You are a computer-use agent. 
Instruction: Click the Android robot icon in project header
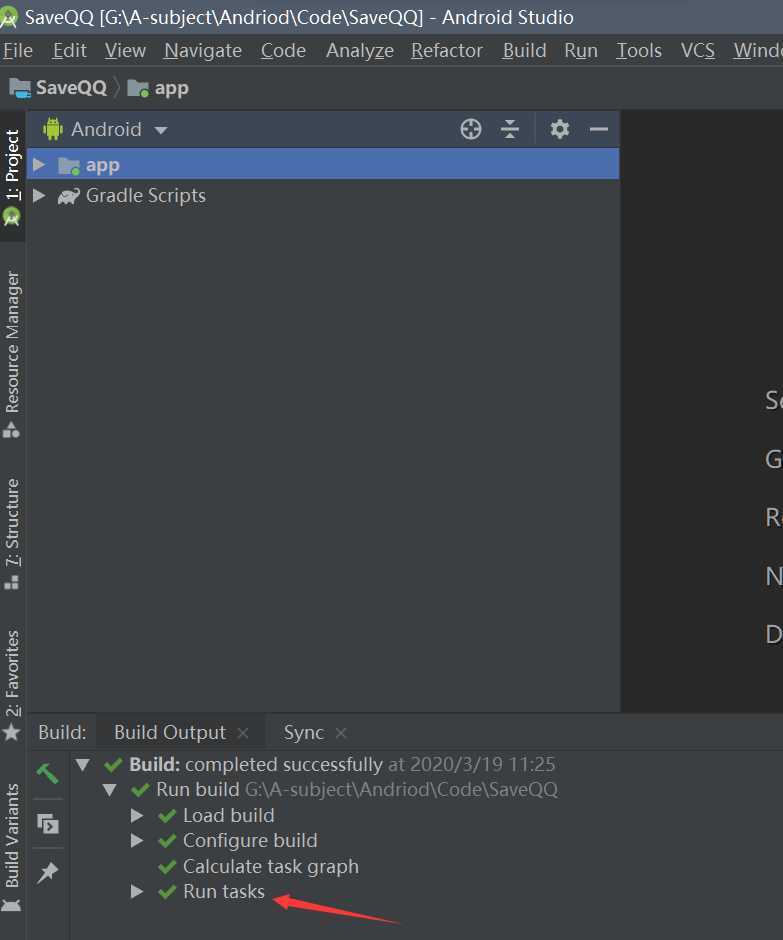[x=53, y=129]
